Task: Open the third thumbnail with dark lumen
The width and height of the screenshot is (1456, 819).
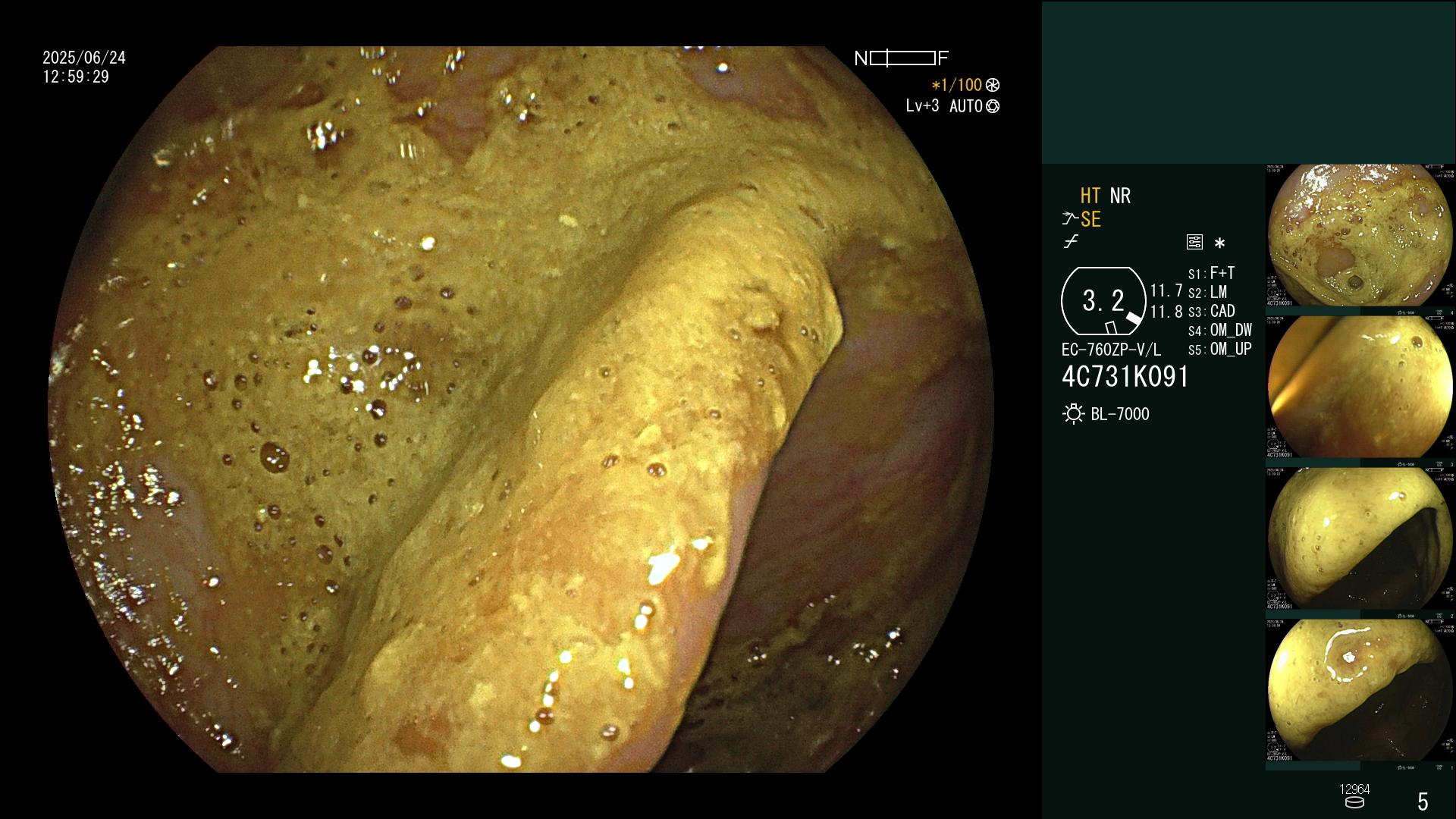Action: click(x=1360, y=539)
